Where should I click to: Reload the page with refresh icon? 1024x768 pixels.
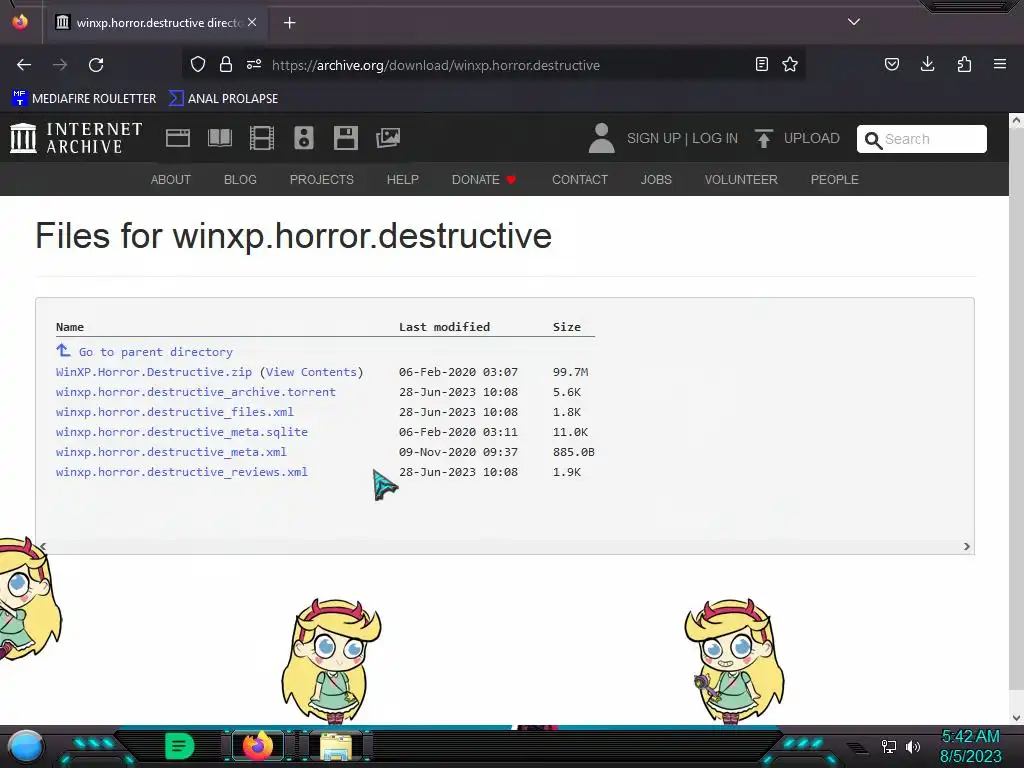coord(96,65)
